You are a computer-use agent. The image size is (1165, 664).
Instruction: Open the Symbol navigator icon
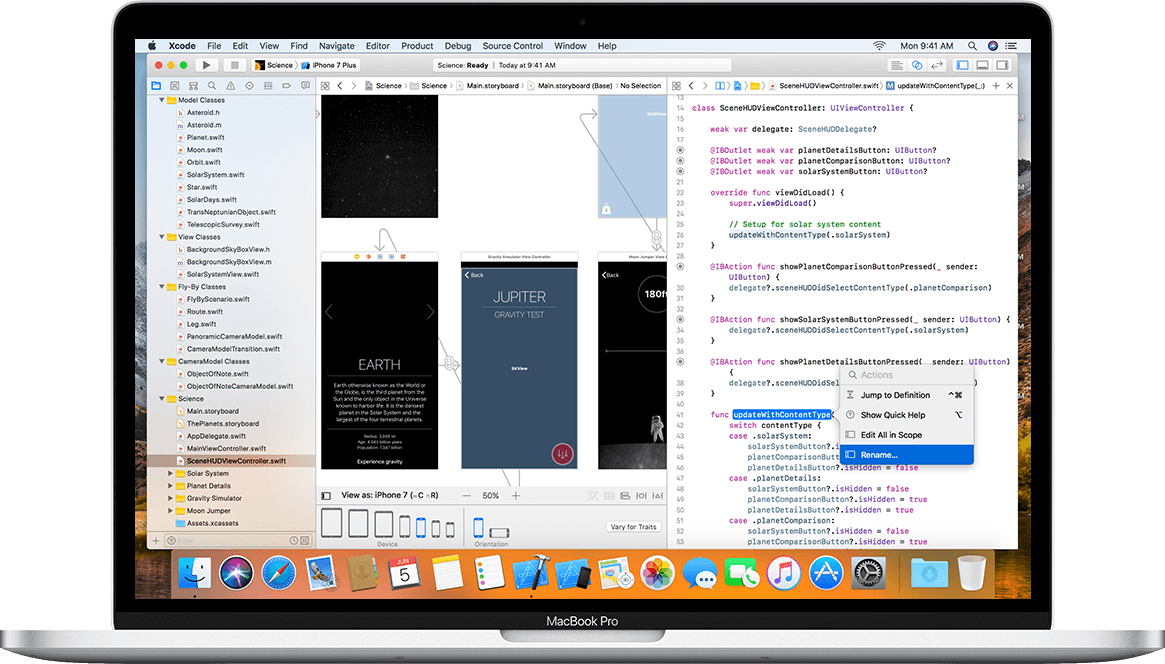point(193,86)
